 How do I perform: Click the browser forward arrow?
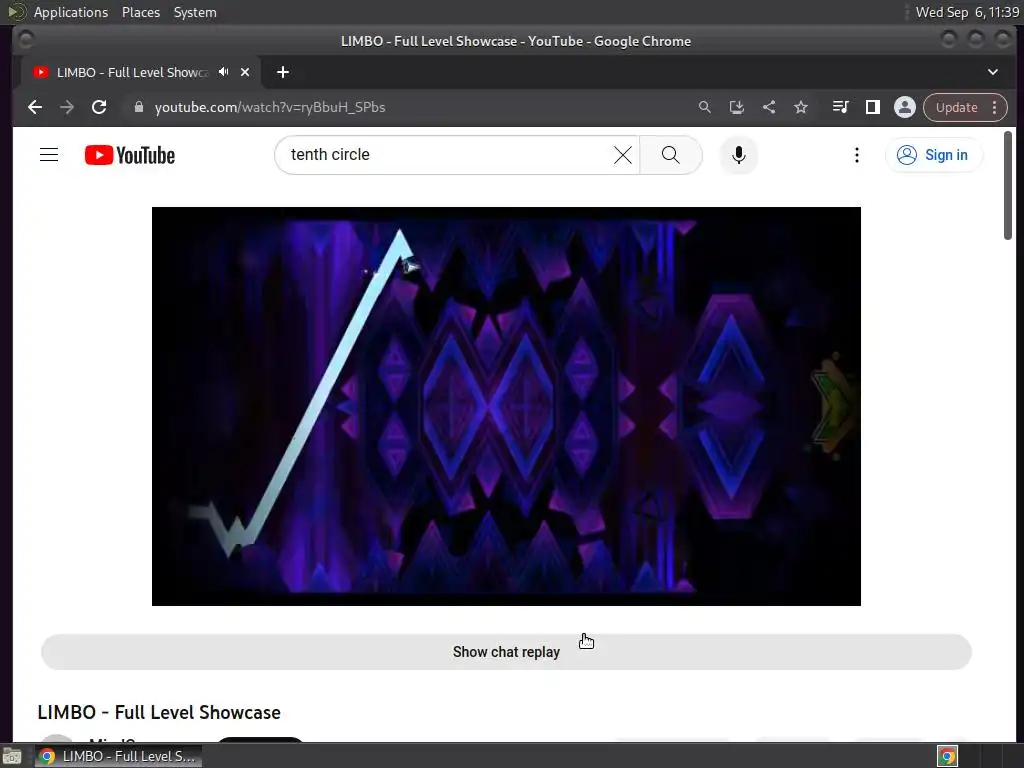pos(67,107)
